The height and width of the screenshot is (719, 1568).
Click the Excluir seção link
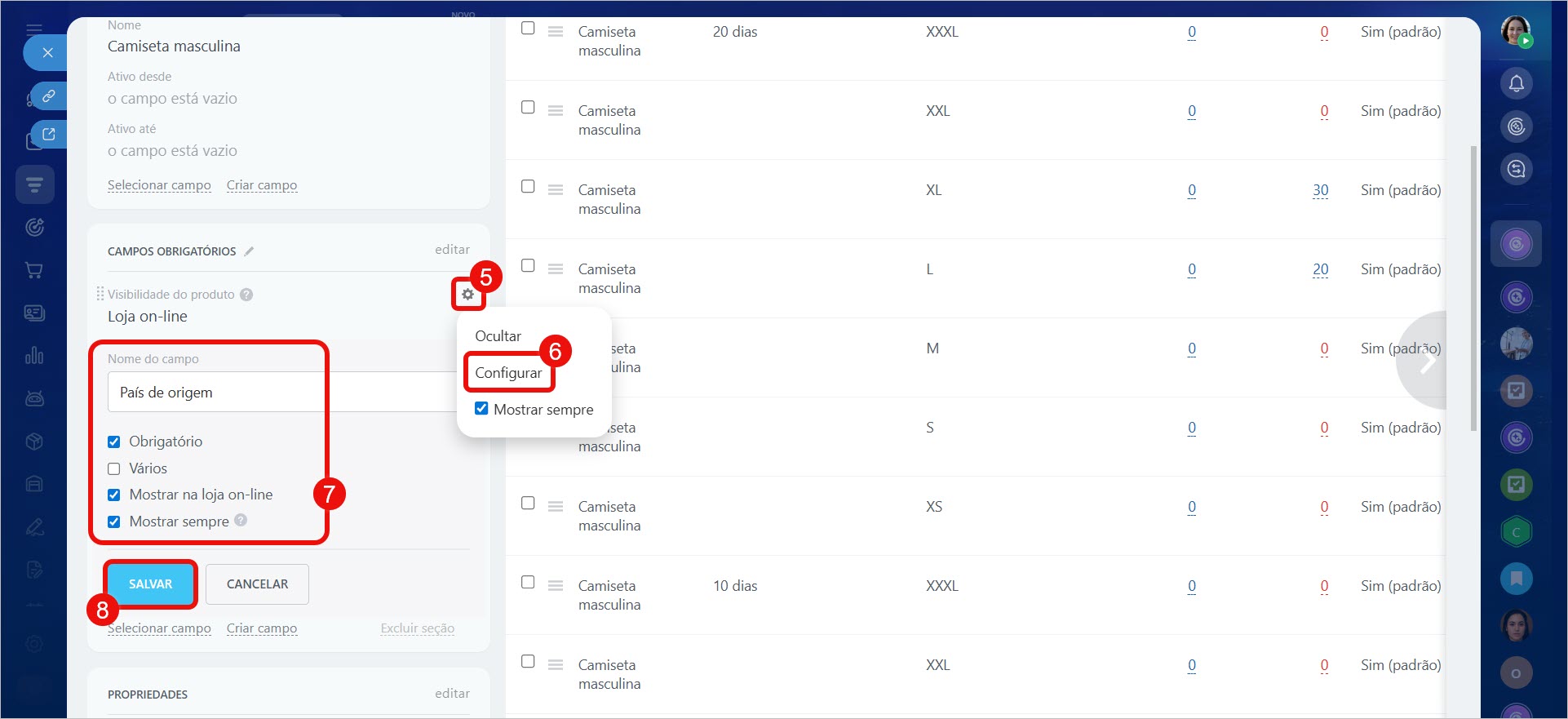(x=417, y=628)
